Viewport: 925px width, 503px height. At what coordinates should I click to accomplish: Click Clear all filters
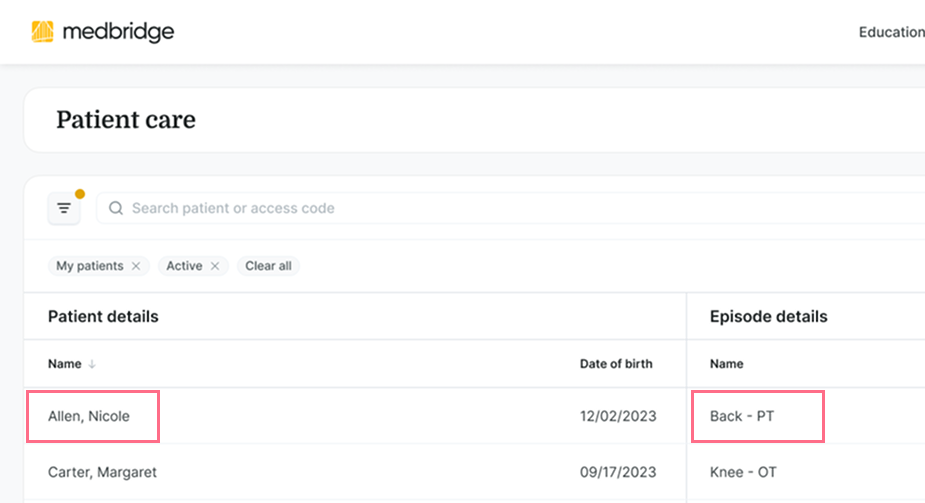click(x=268, y=266)
